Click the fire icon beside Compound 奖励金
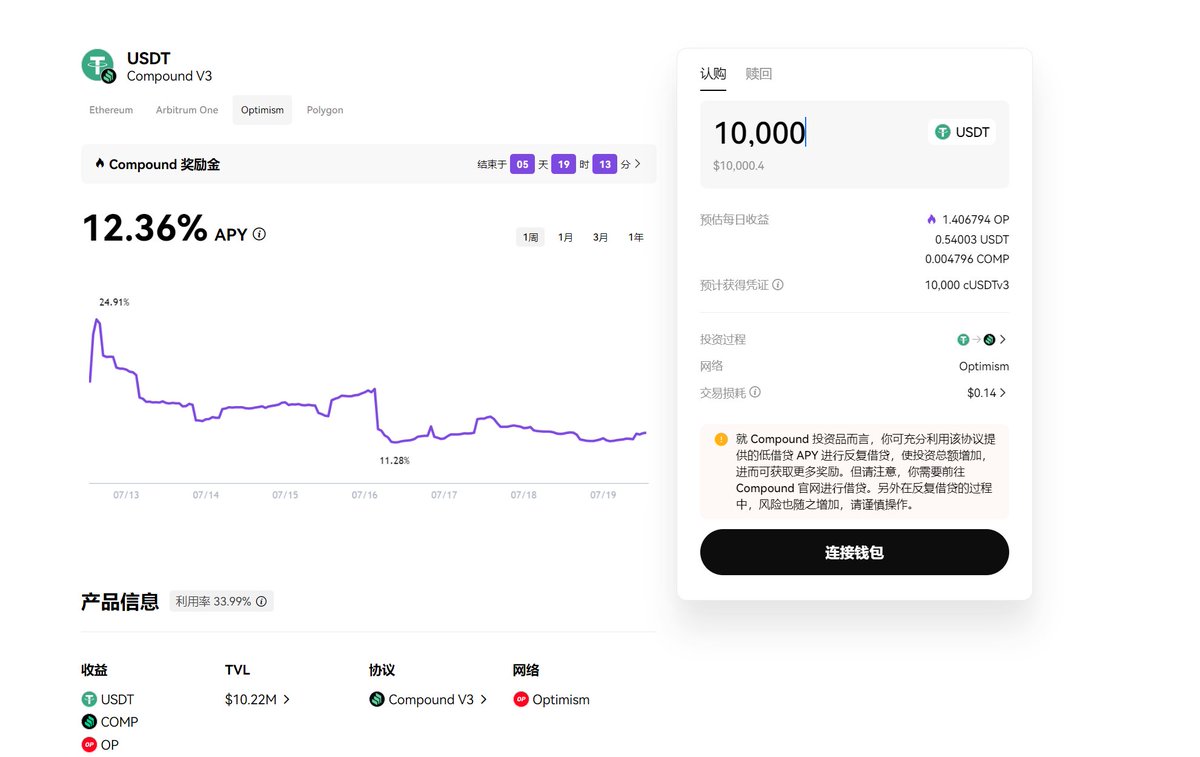1200x757 pixels. pos(99,163)
